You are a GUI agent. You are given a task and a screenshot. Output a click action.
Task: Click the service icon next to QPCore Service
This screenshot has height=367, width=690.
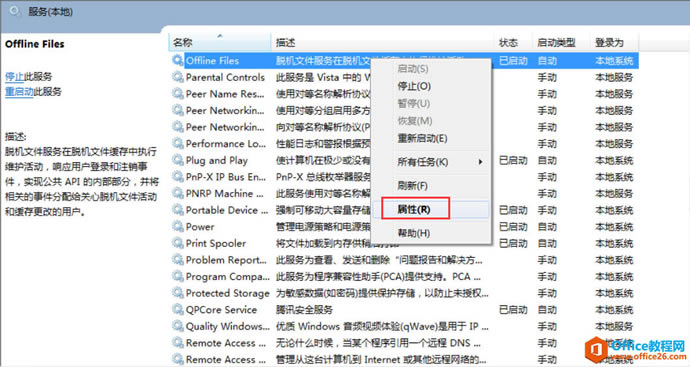click(x=178, y=309)
